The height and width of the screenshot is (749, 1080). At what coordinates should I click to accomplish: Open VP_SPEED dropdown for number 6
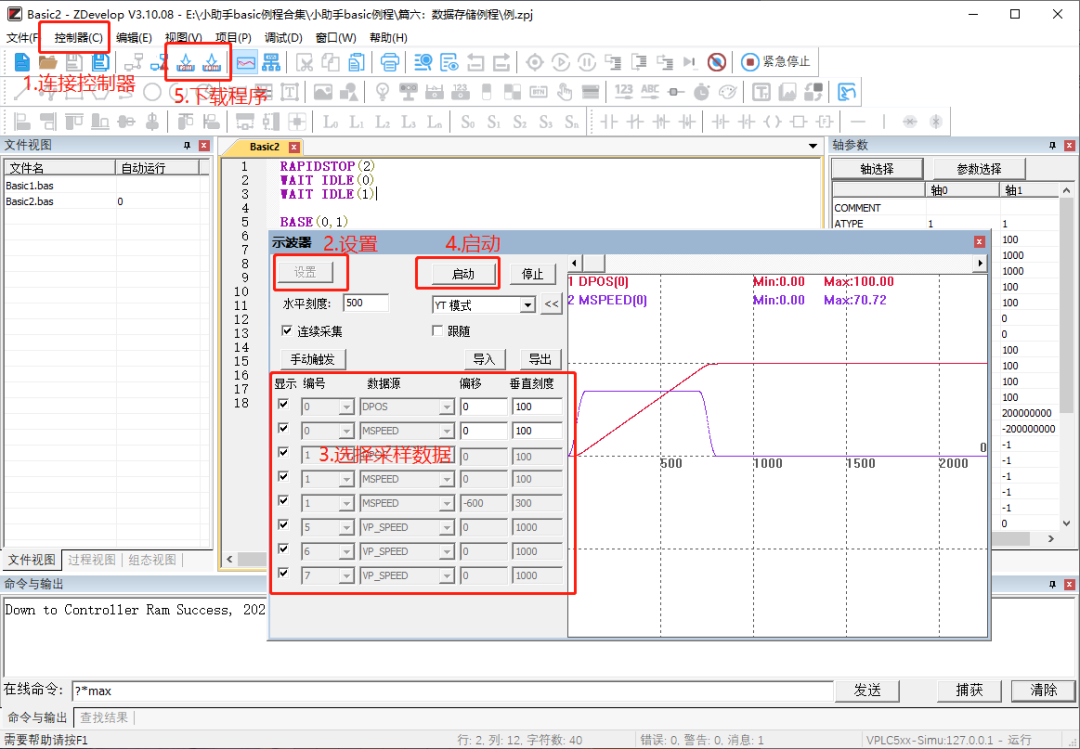(x=447, y=552)
